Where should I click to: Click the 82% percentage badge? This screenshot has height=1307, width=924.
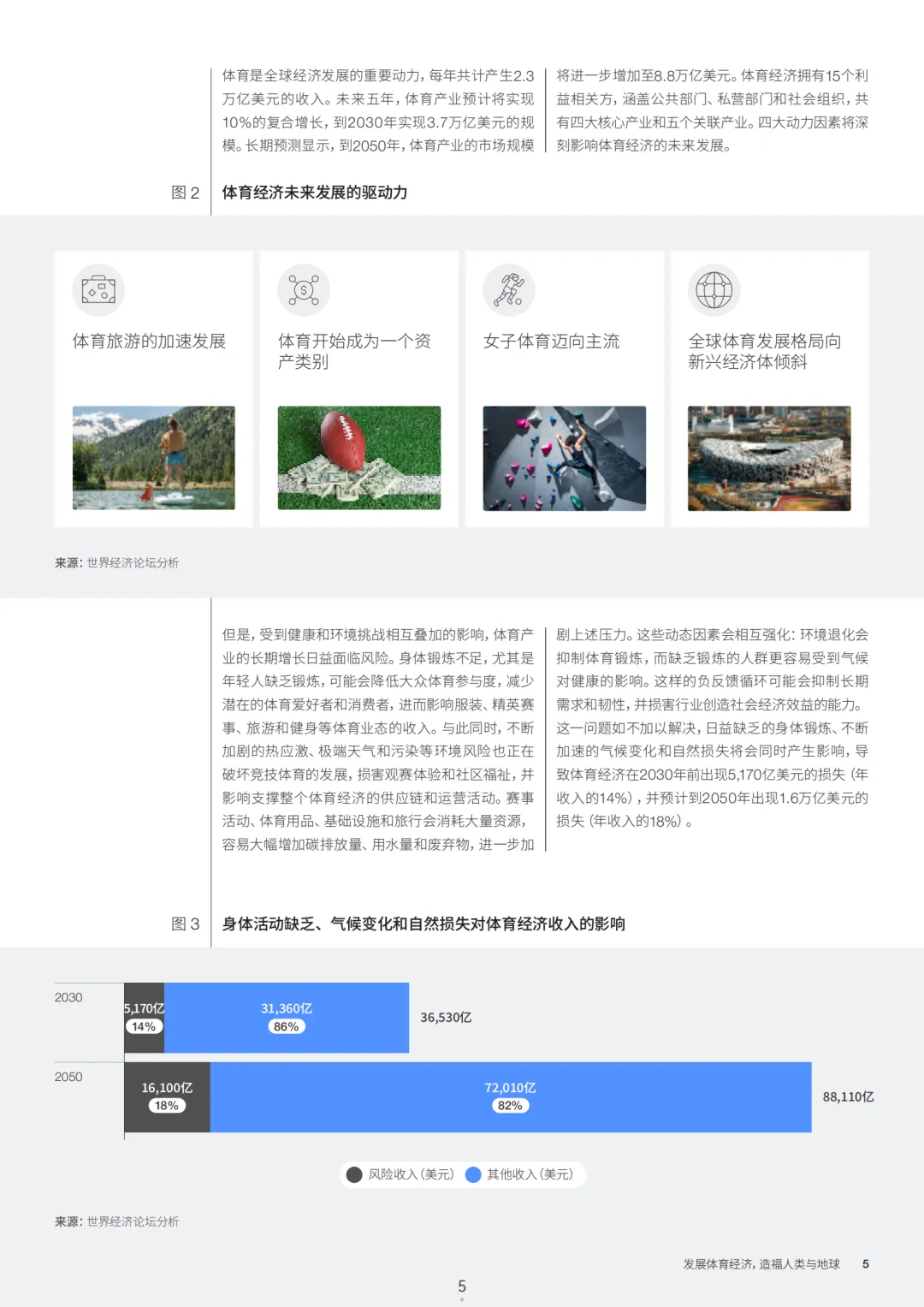510,1105
